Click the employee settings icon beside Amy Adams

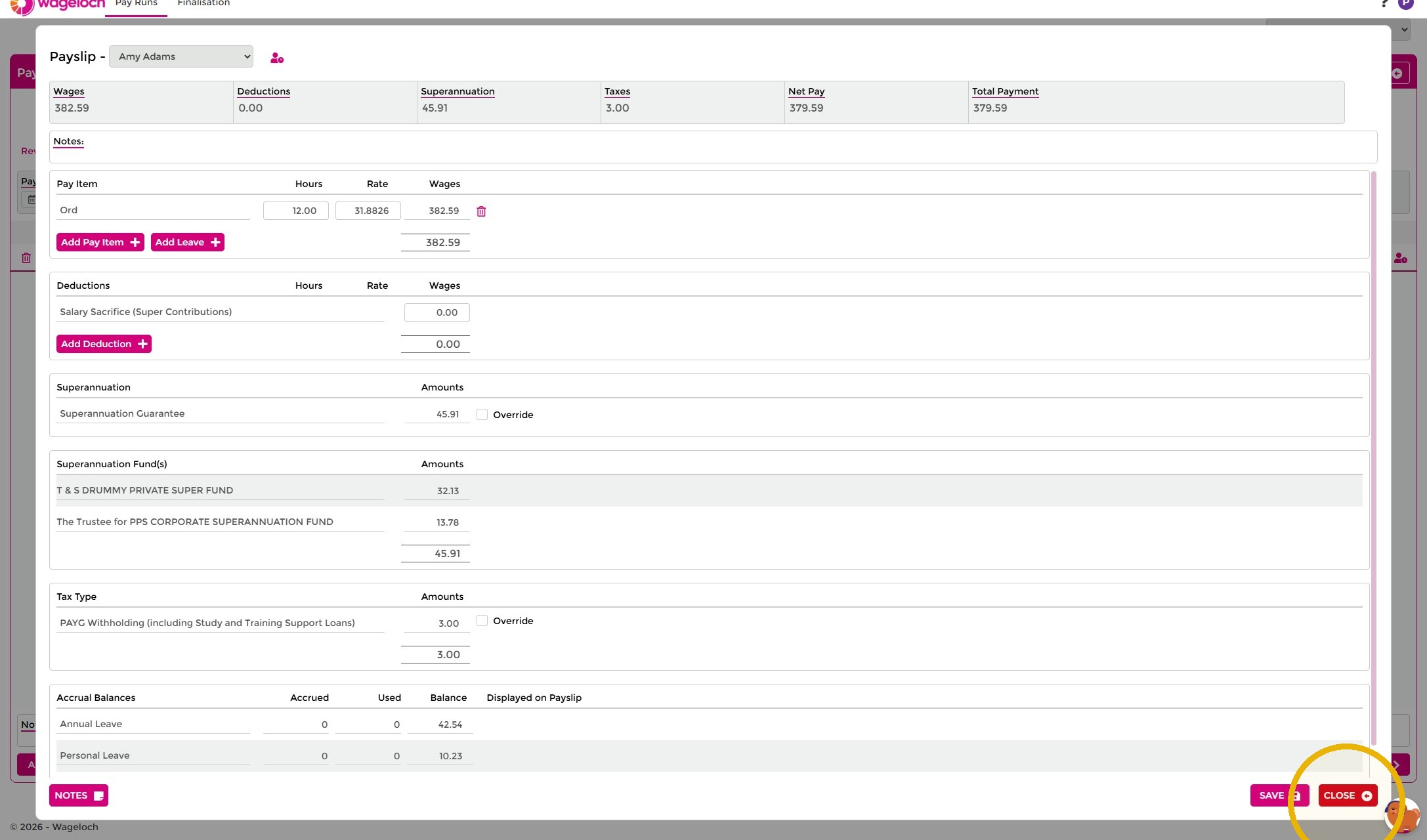click(x=277, y=58)
